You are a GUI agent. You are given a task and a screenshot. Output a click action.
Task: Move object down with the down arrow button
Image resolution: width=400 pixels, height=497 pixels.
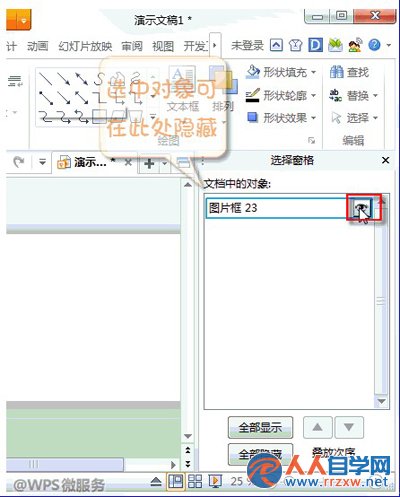click(349, 427)
